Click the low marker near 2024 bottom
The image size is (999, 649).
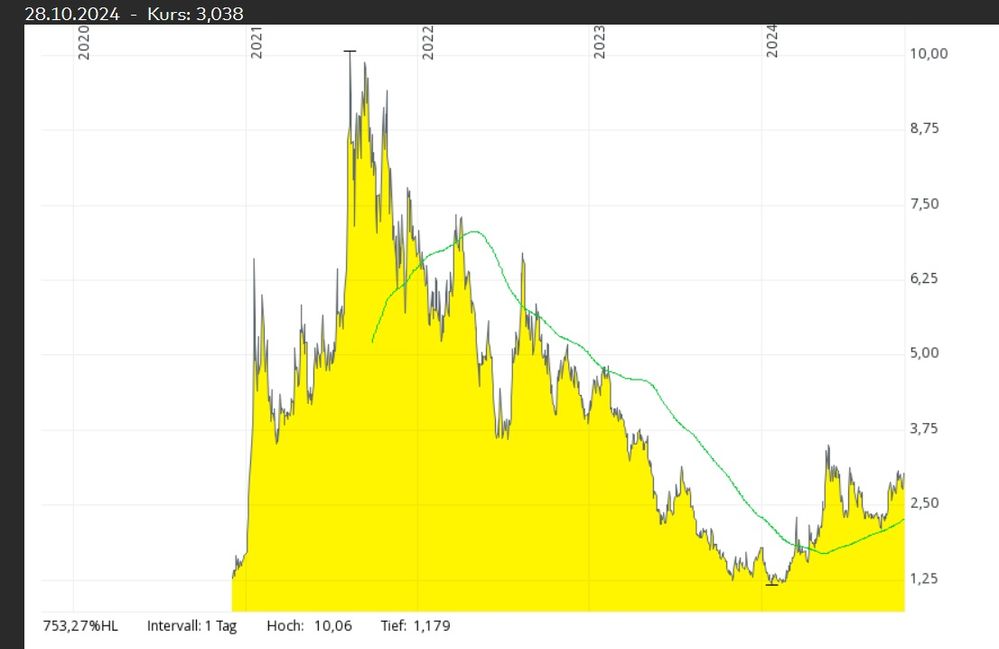pyautogui.click(x=771, y=583)
